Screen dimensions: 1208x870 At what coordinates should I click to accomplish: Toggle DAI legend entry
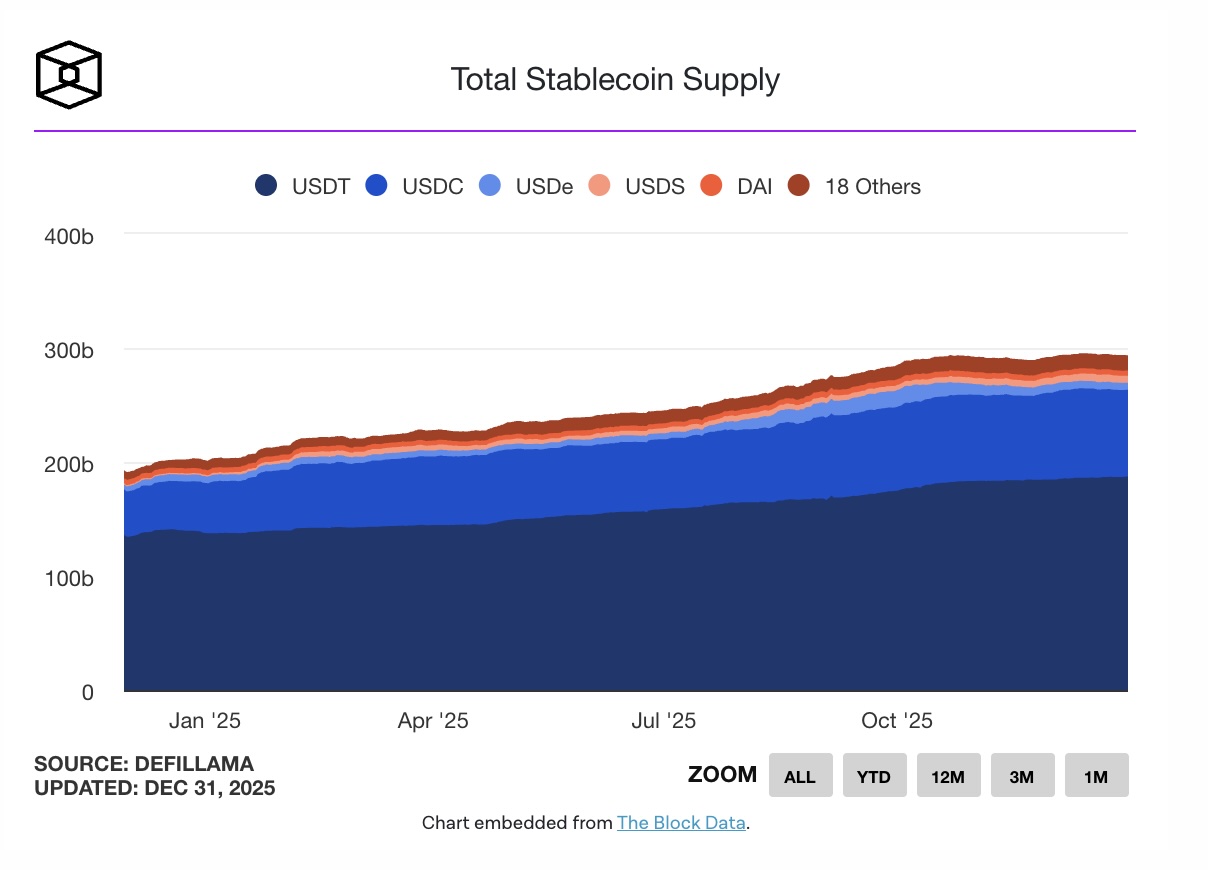[x=711, y=186]
